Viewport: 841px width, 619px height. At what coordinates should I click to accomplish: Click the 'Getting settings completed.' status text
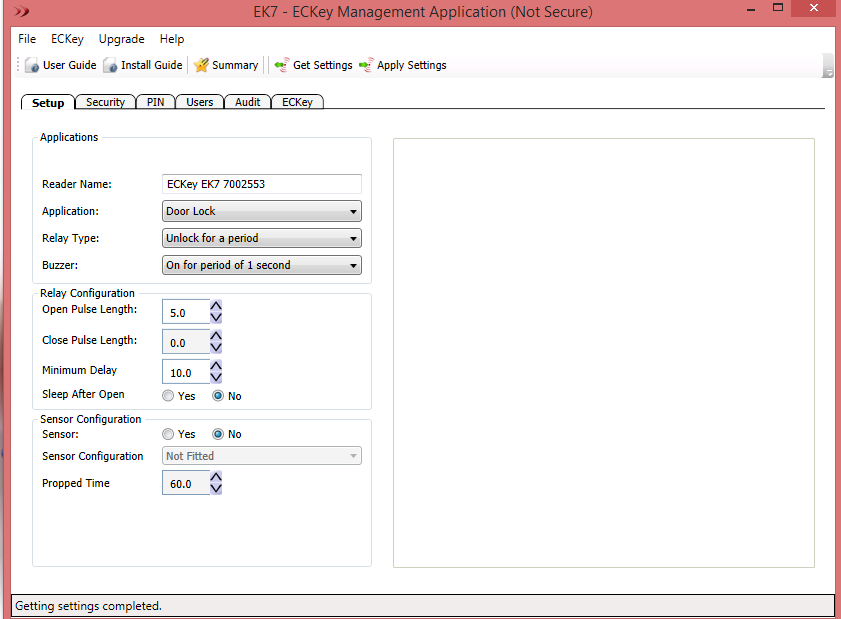click(x=88, y=606)
